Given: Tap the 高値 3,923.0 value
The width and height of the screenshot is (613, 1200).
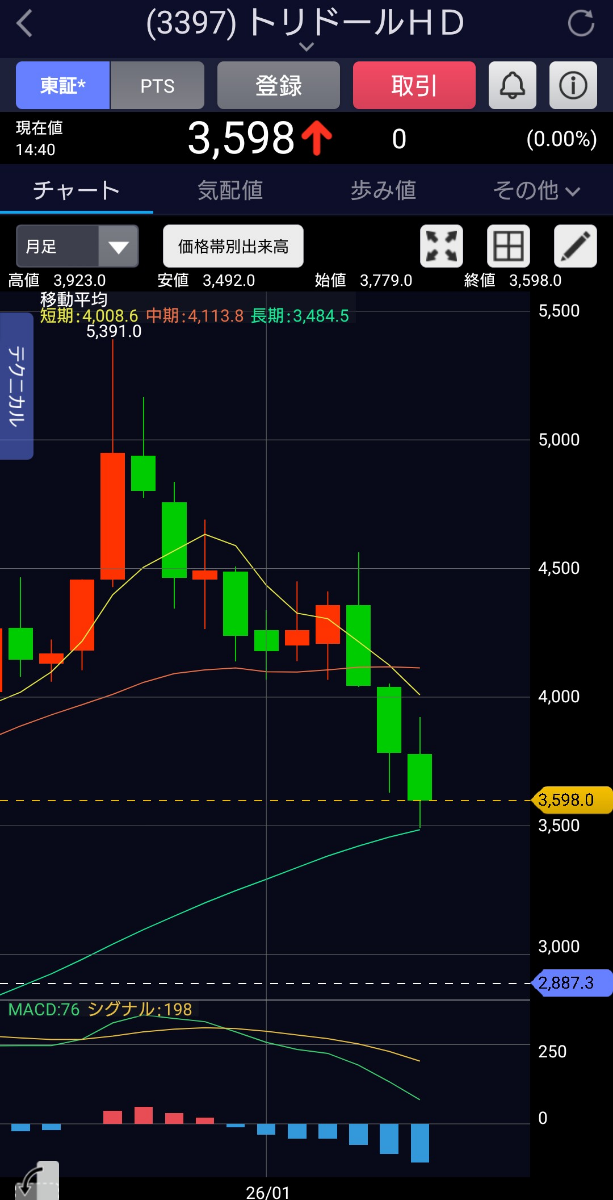Looking at the screenshot, I should [56, 281].
